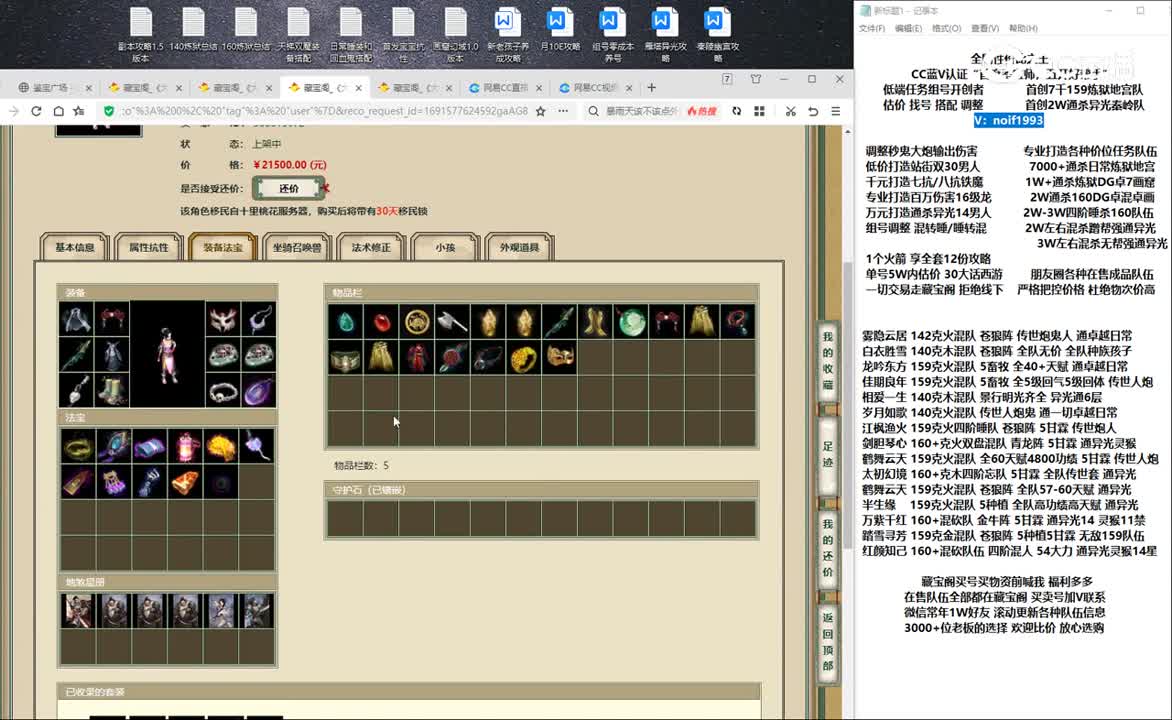The width and height of the screenshot is (1172, 720).
Task: Open the 足迹 side button
Action: (827, 455)
